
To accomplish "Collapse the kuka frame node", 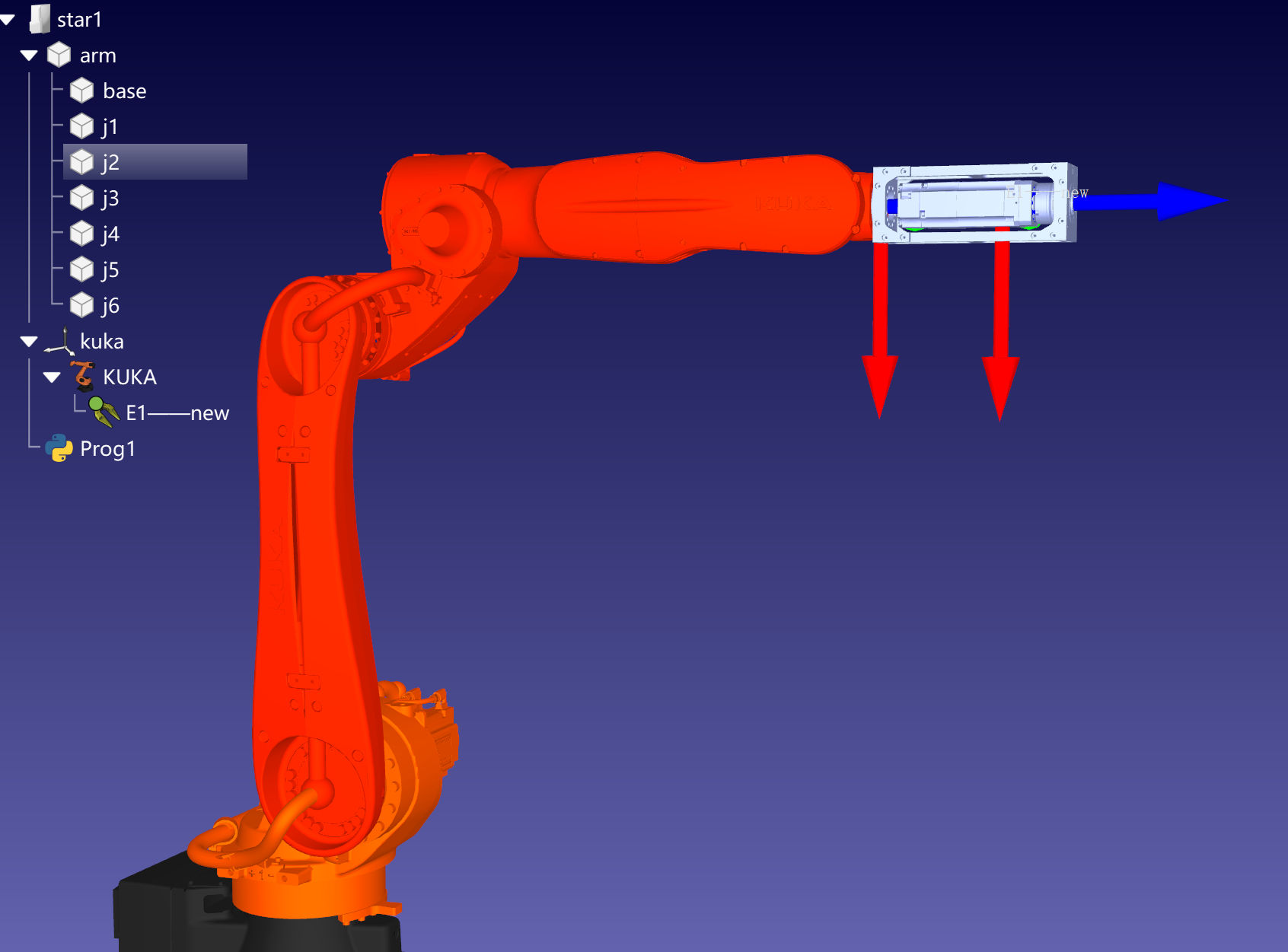I will pos(29,342).
